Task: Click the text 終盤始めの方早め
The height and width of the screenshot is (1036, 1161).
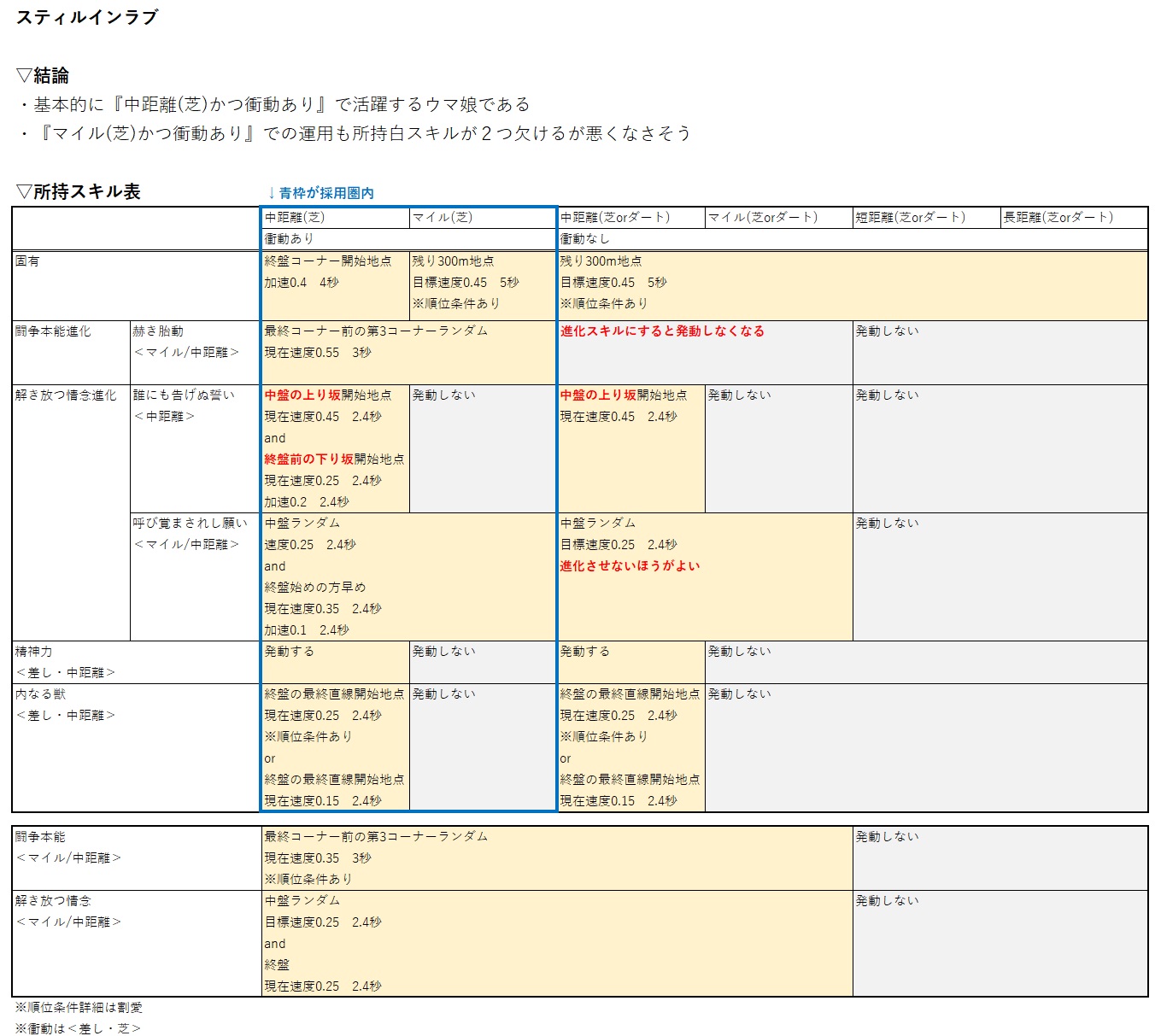Action: pos(315,587)
